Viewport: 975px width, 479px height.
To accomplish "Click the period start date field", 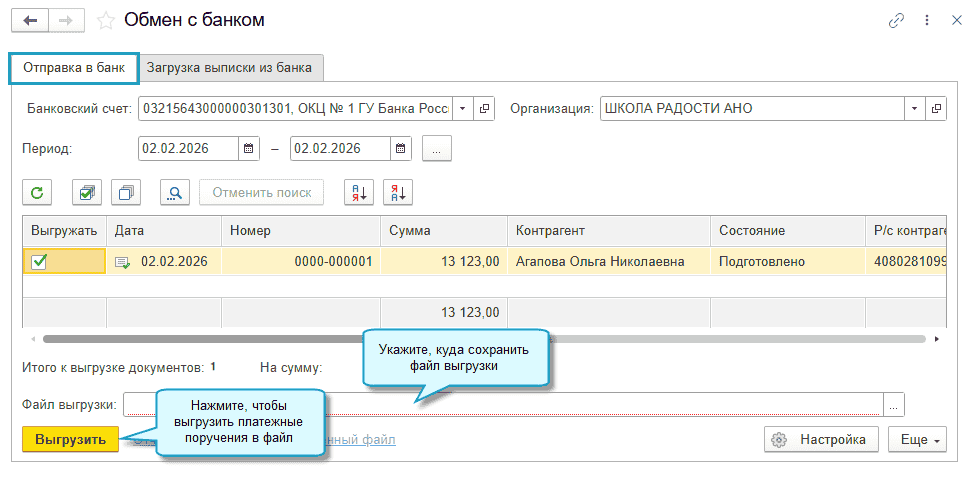I will [188, 149].
